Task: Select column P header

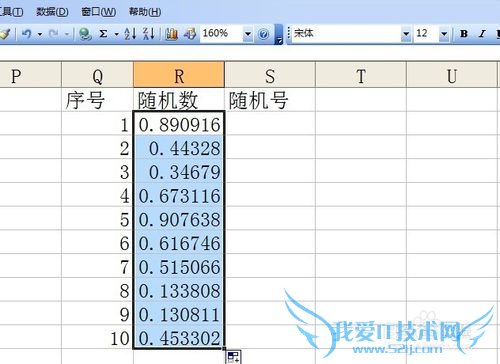Action: tap(30, 75)
